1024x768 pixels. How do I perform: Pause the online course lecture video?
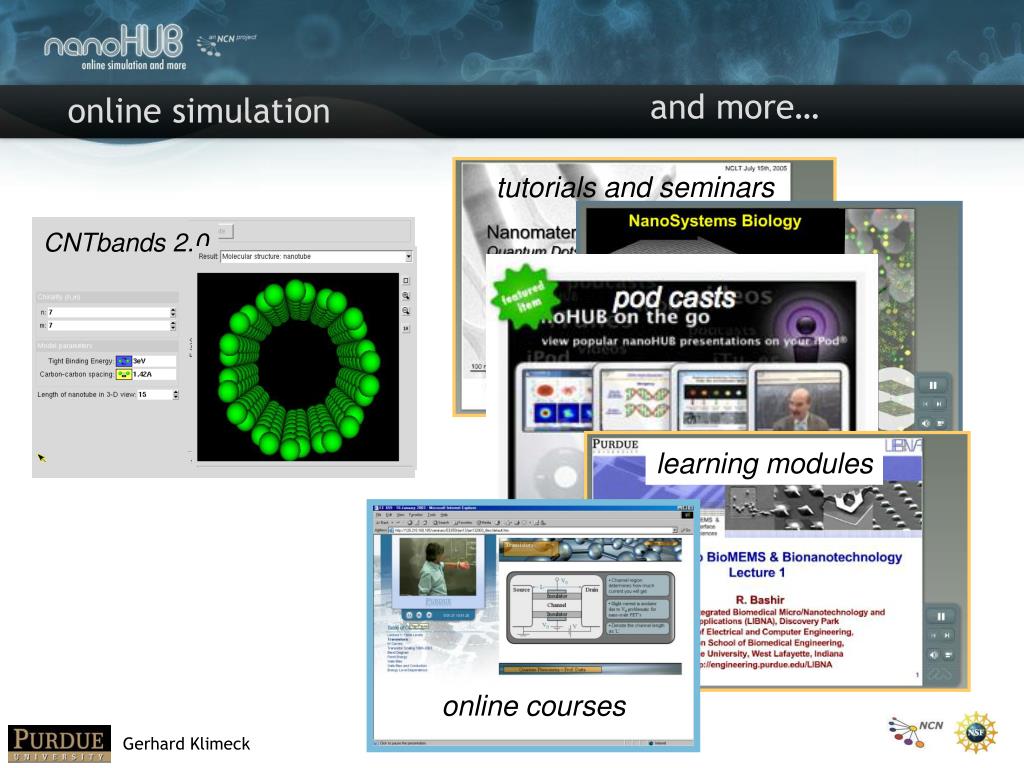click(409, 615)
